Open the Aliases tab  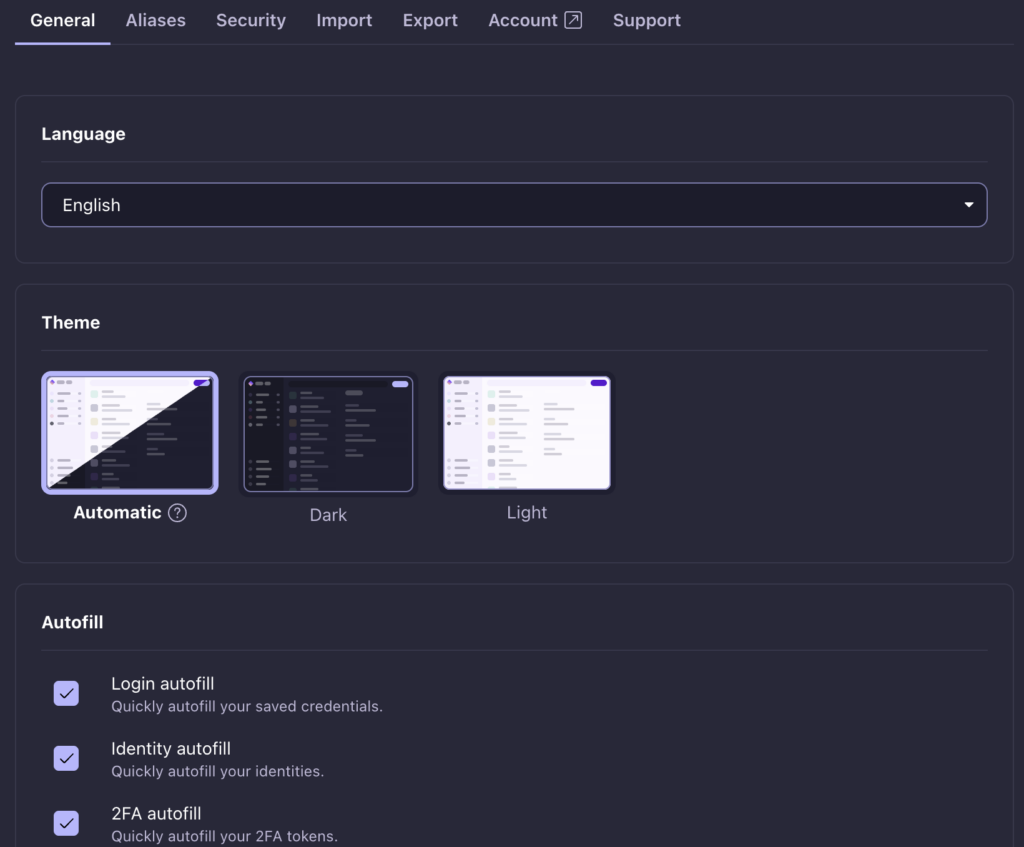point(155,20)
